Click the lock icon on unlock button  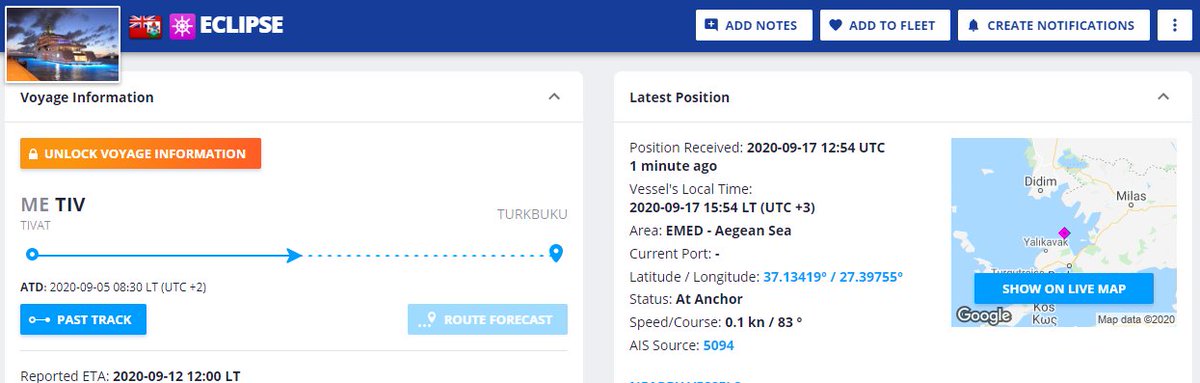coord(33,155)
